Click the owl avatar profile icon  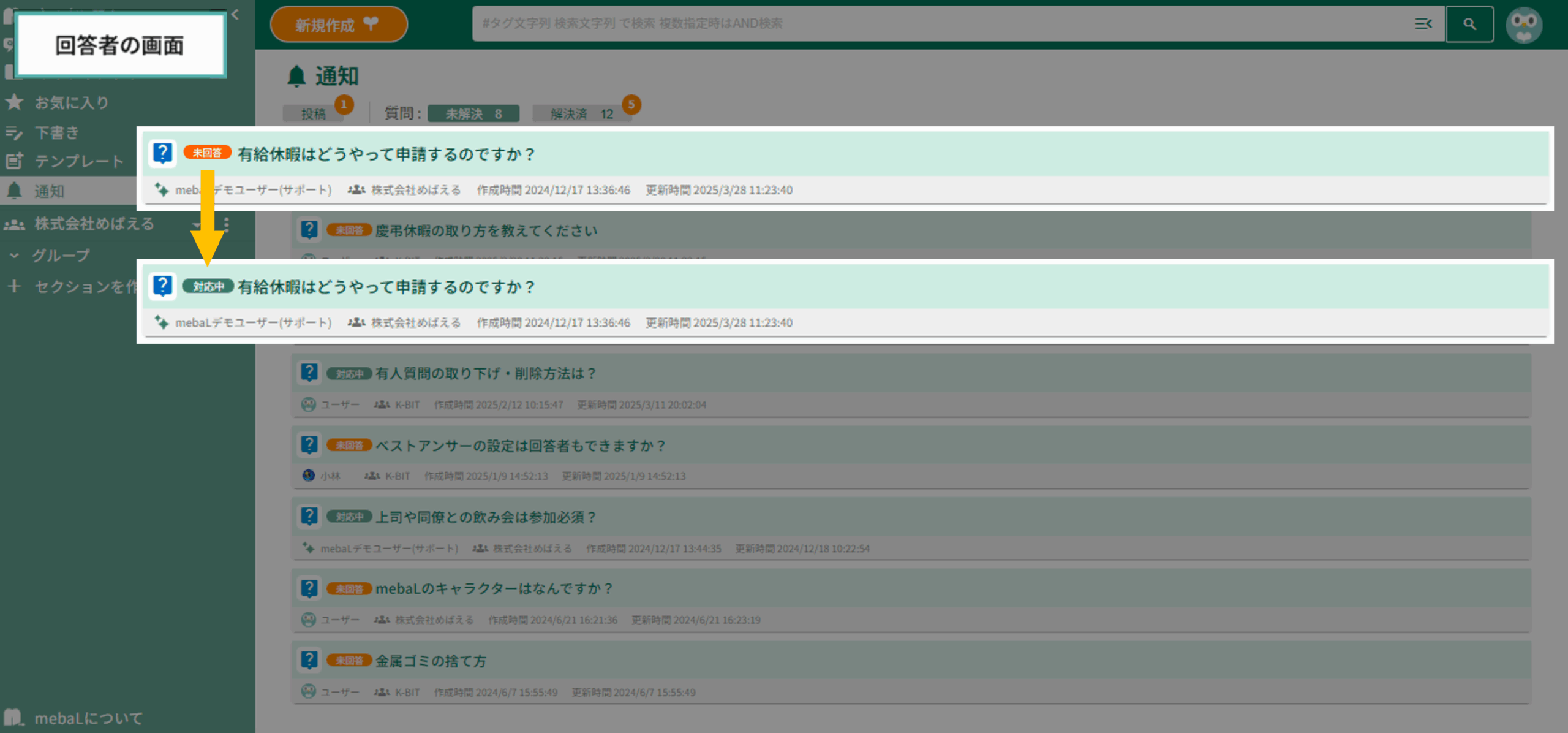click(1523, 25)
